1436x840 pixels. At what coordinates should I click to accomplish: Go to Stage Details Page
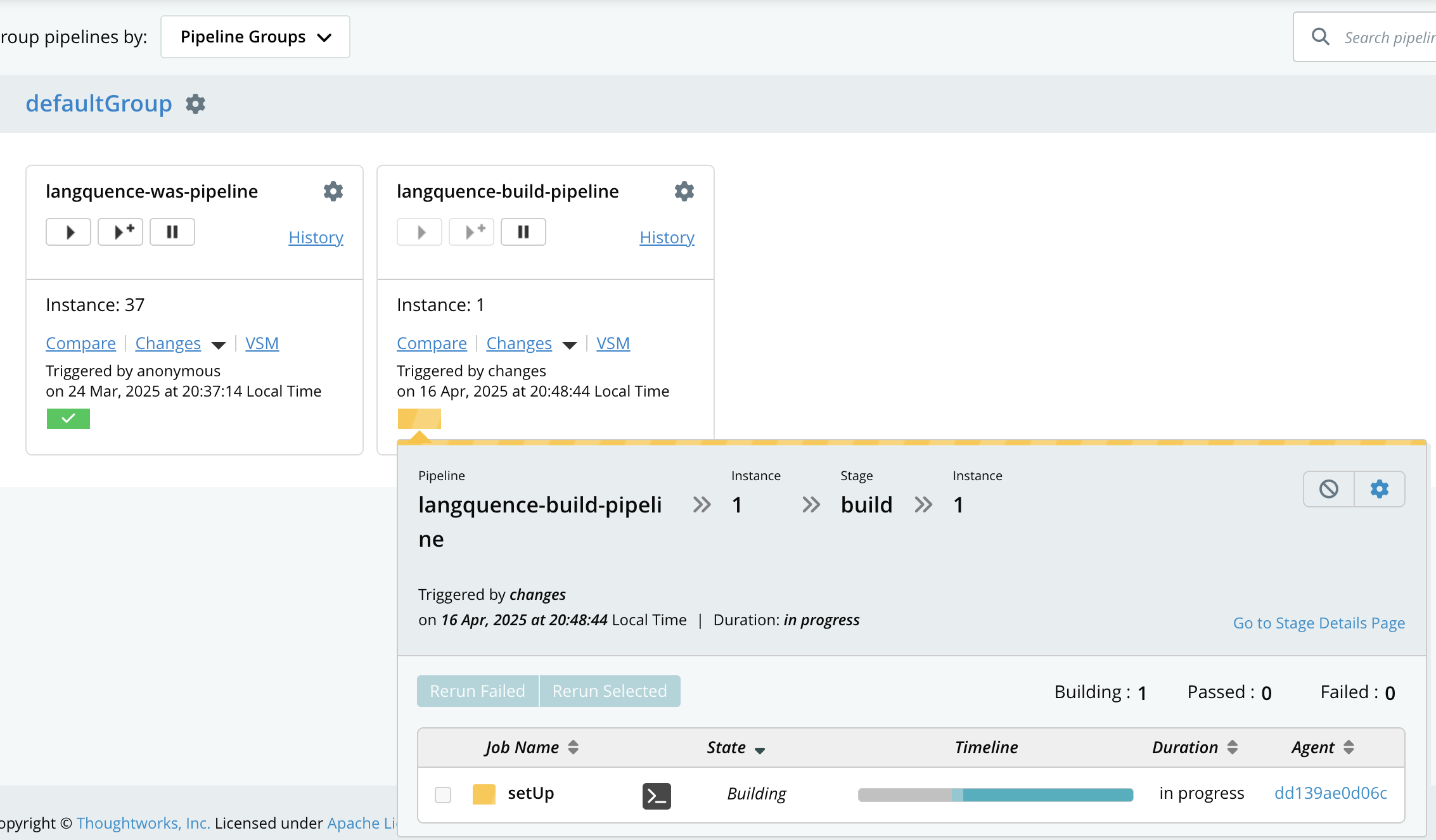[1319, 623]
